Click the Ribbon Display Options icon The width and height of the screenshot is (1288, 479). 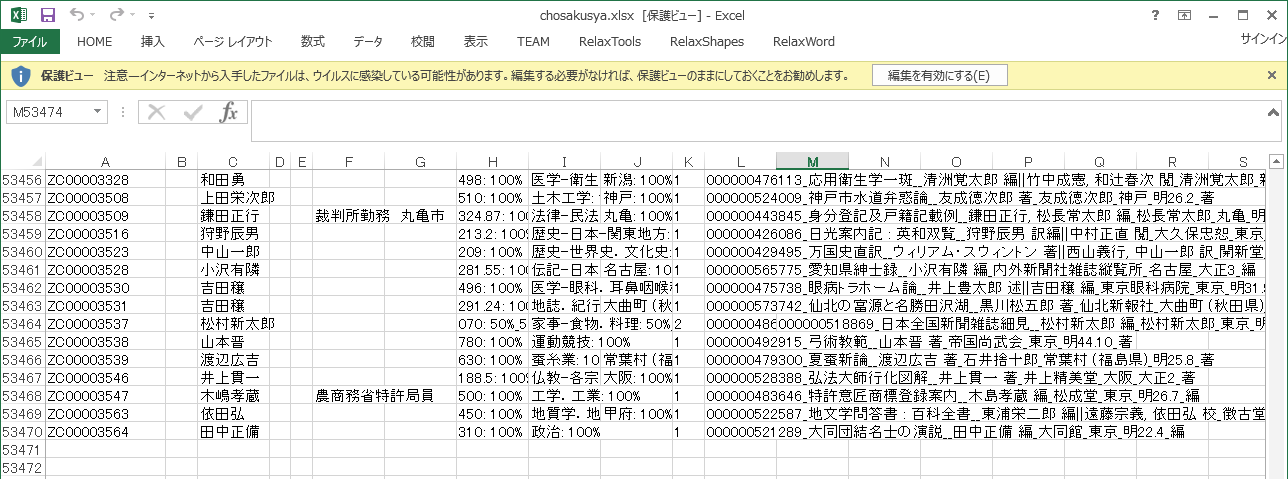1185,15
